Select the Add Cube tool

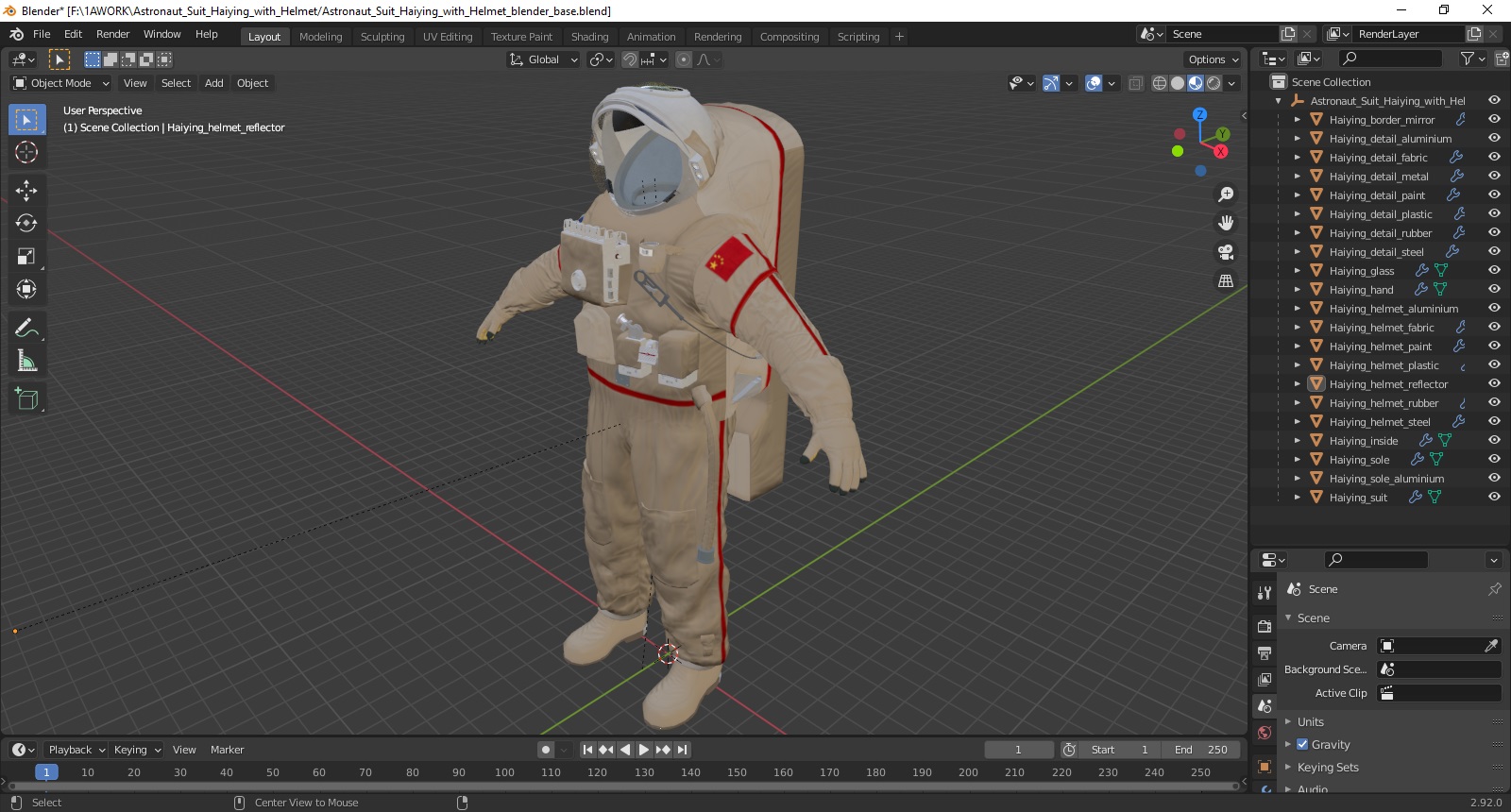pos(26,399)
